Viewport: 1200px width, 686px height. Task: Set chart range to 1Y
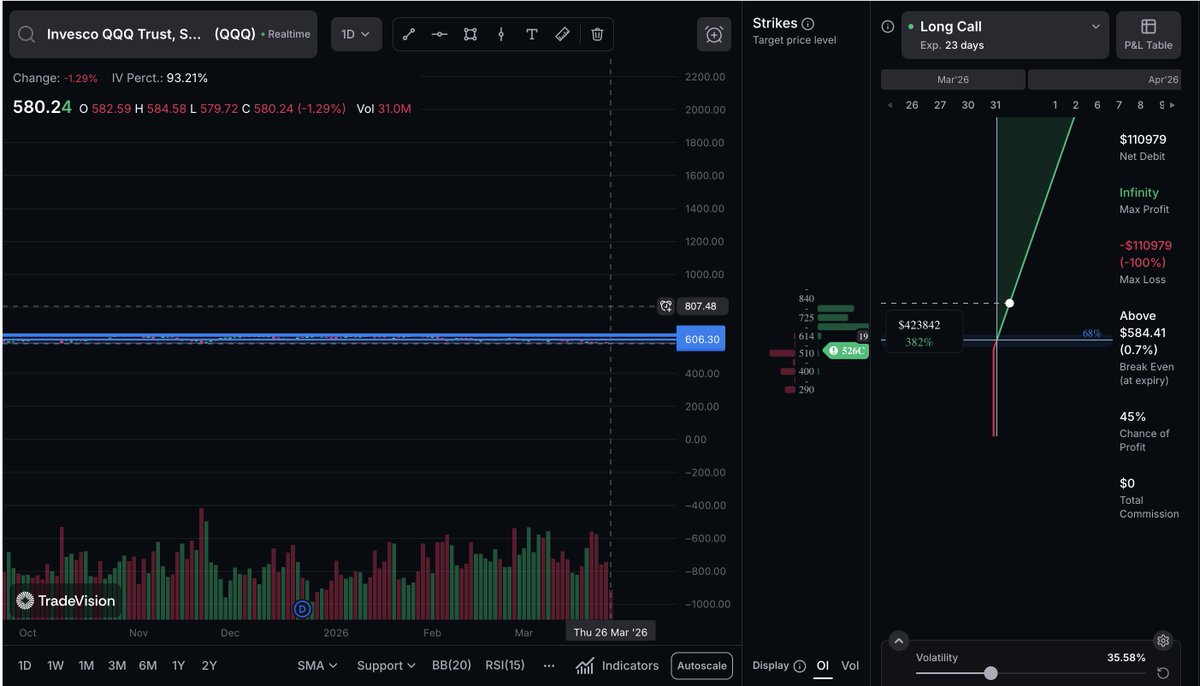pyautogui.click(x=178, y=665)
